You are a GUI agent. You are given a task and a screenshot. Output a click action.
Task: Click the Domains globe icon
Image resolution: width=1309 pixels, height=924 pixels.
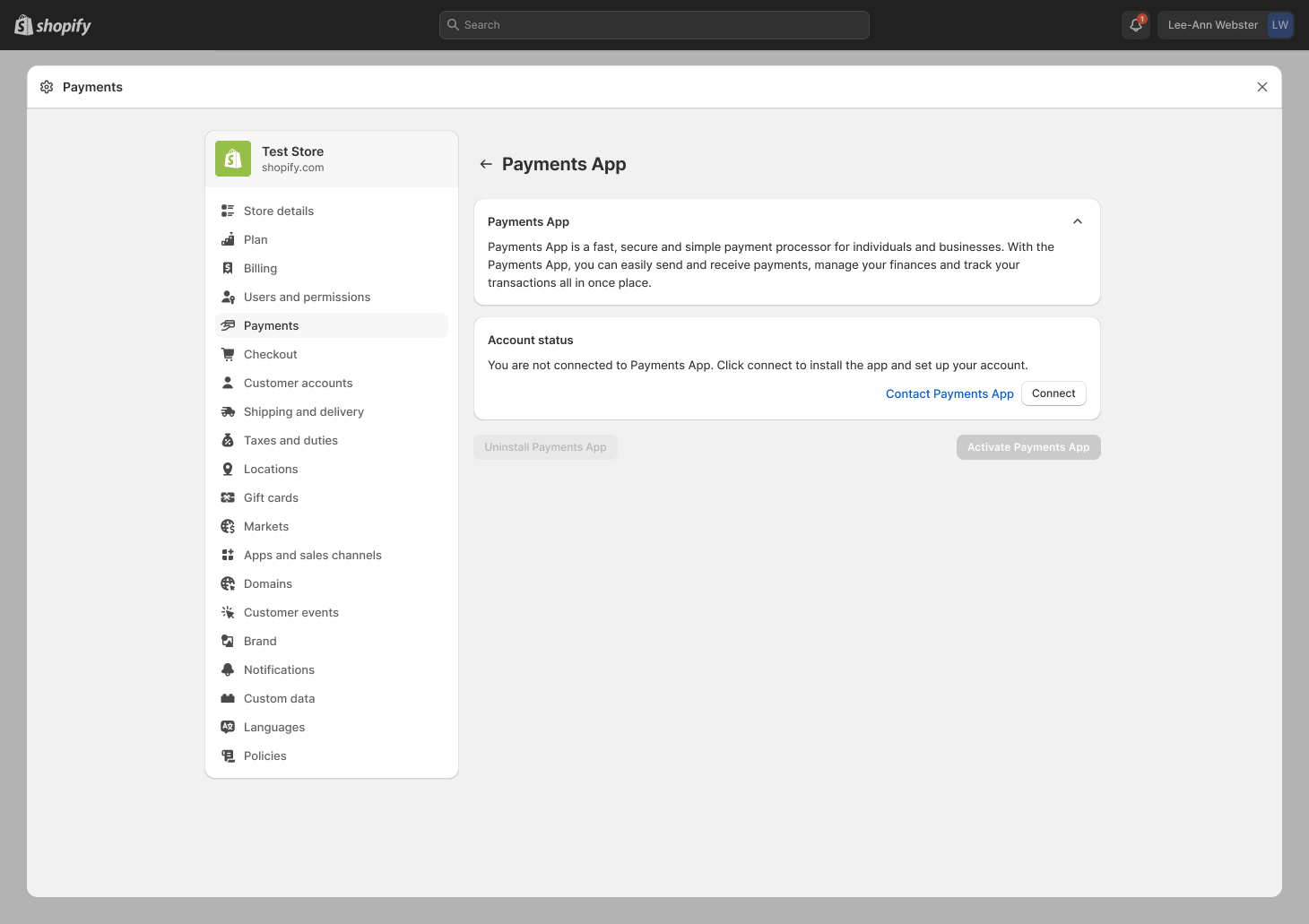[x=228, y=583]
